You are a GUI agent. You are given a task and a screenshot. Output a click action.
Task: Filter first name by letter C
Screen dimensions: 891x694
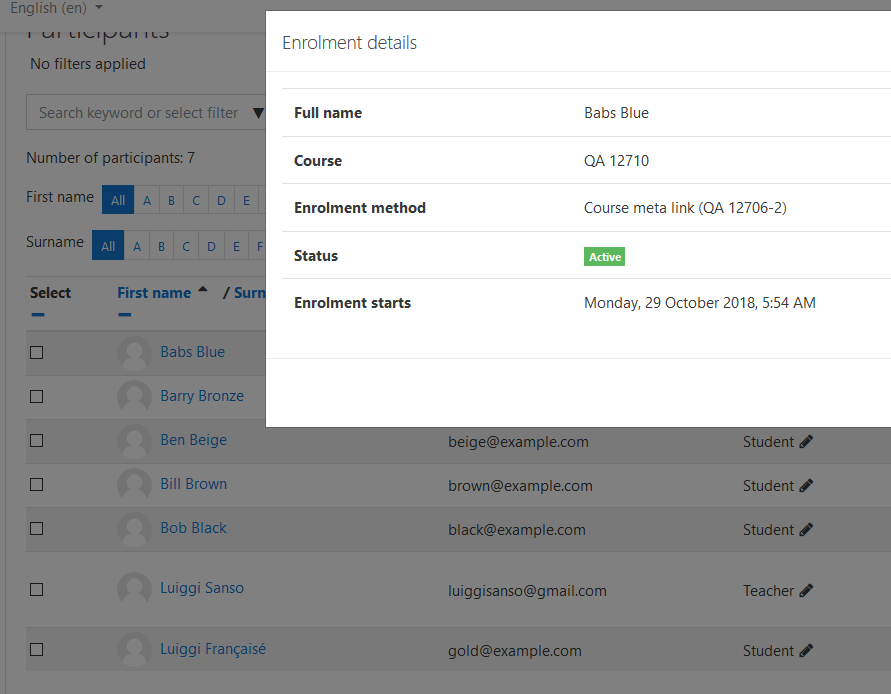click(x=196, y=200)
